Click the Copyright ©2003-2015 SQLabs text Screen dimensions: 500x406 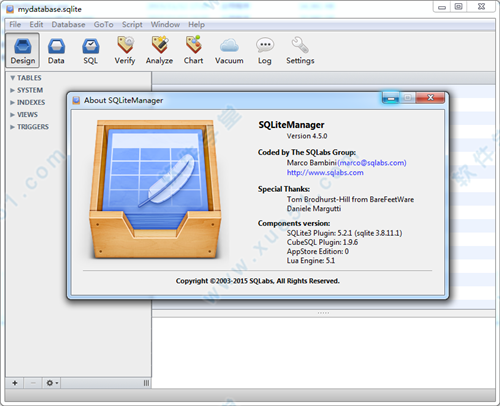tap(258, 281)
